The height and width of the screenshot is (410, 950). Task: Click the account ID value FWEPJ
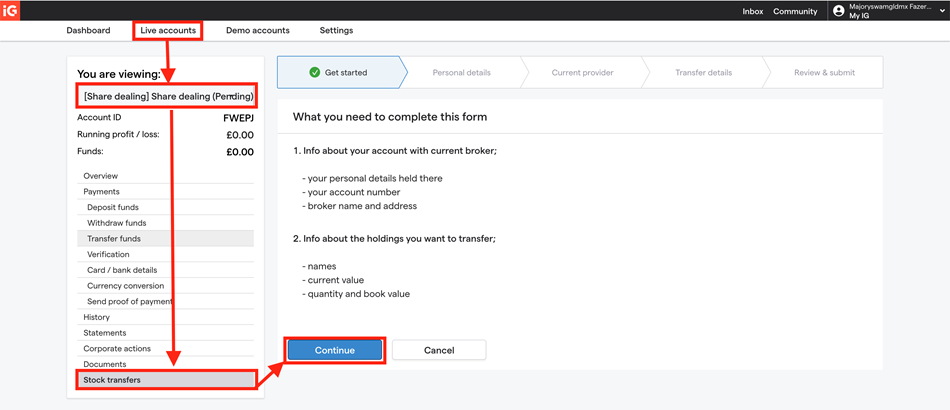tap(239, 119)
